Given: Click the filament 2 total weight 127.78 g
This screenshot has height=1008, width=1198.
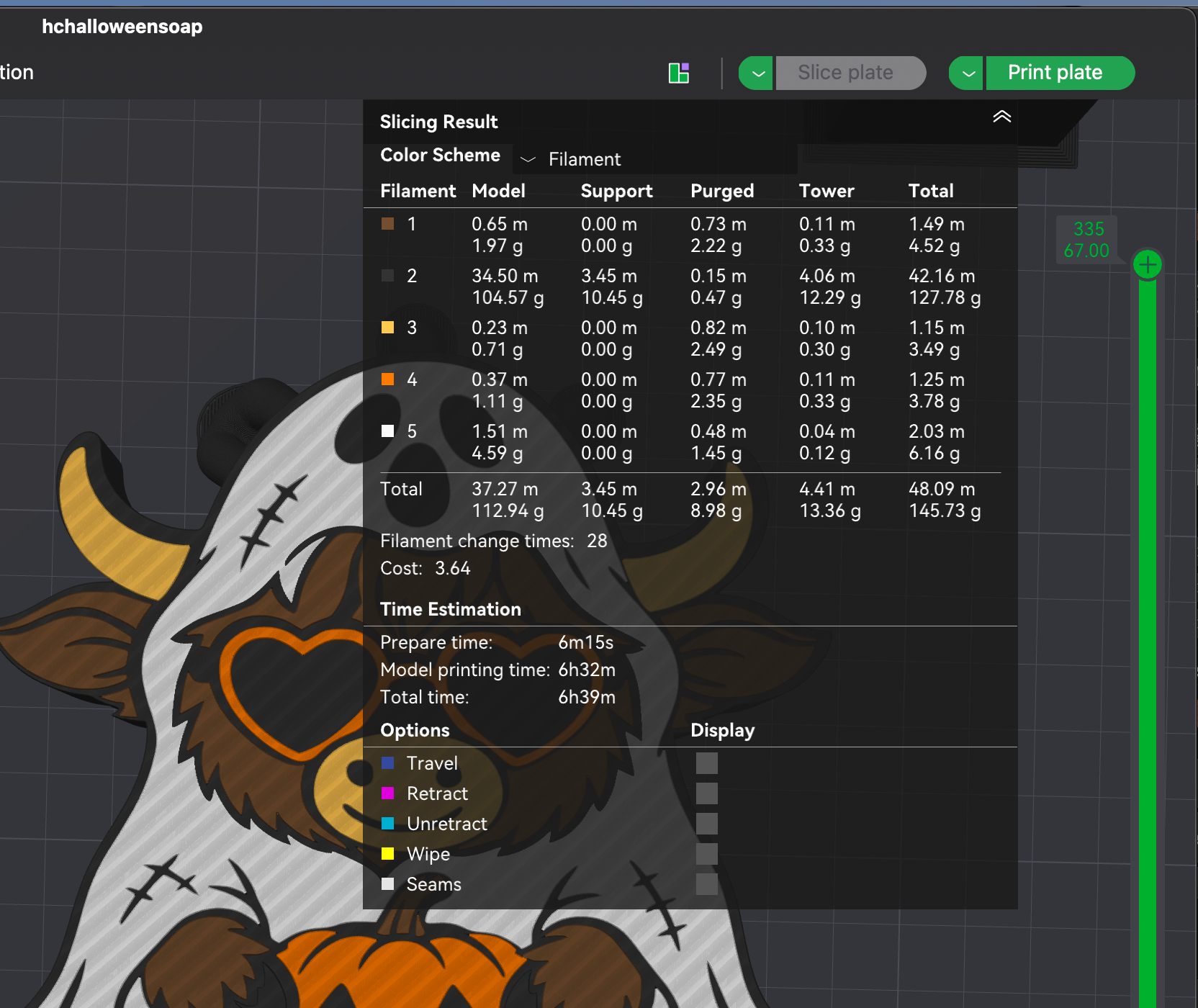Looking at the screenshot, I should [945, 297].
